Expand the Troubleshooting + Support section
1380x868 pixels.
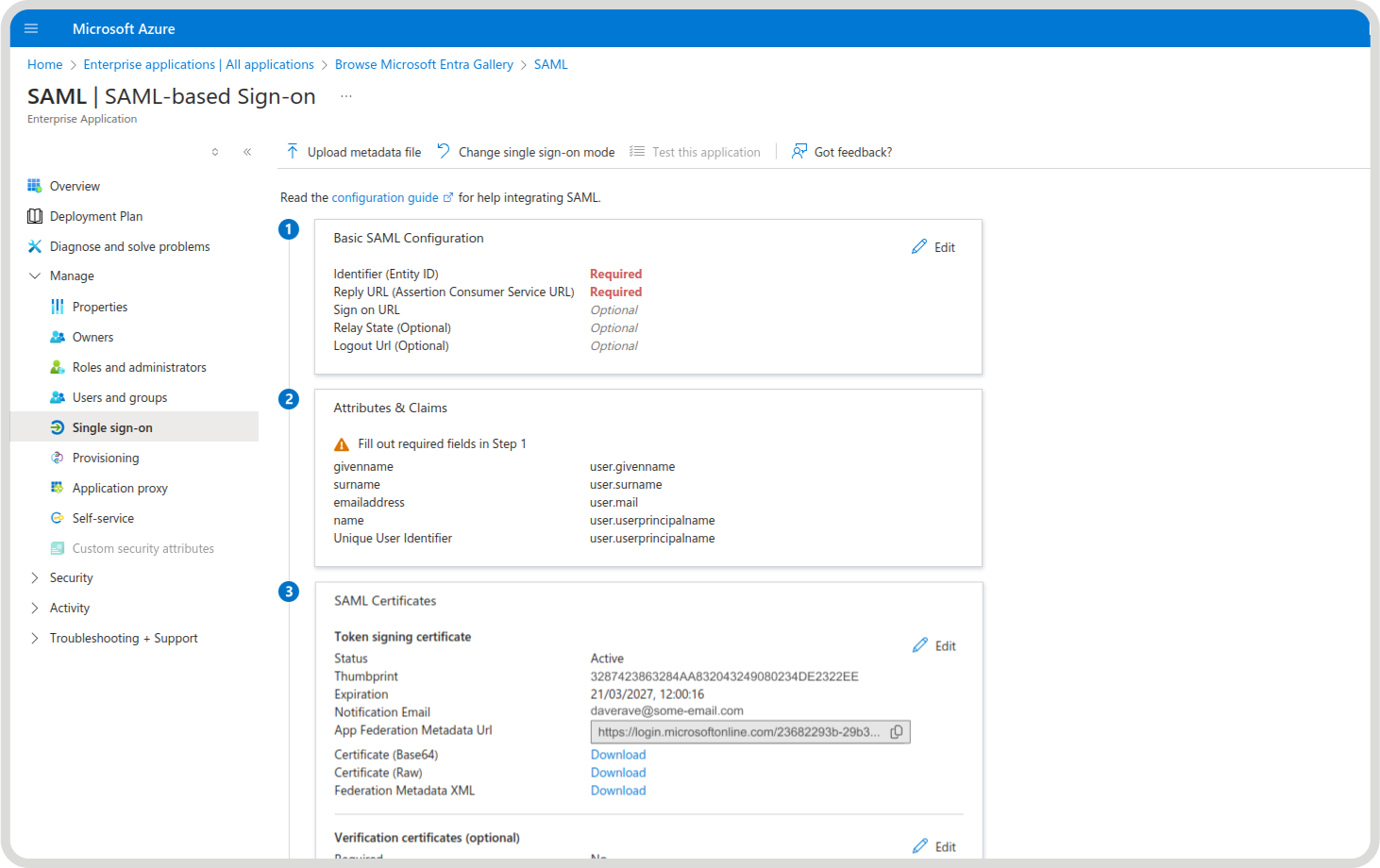point(35,638)
